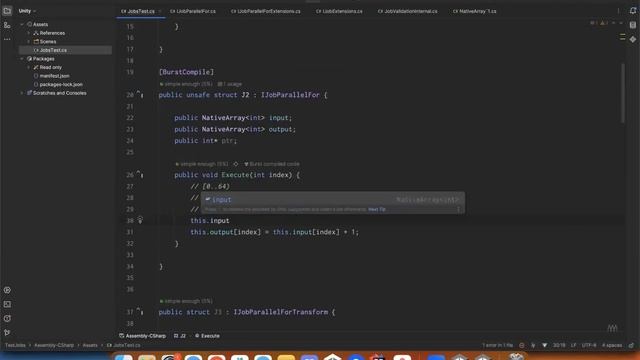640x360 pixels.
Task: Close the JobsTest.cs tab
Action: (160, 11)
